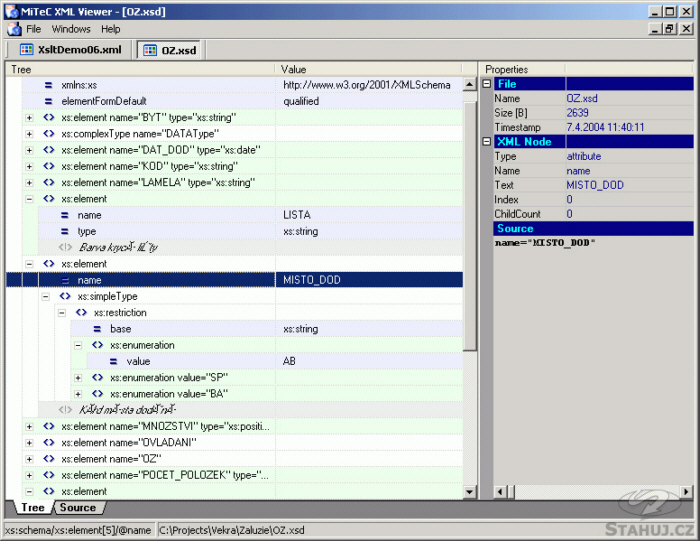Click the element icon beside BYT
700x541 pixels.
(x=49, y=117)
